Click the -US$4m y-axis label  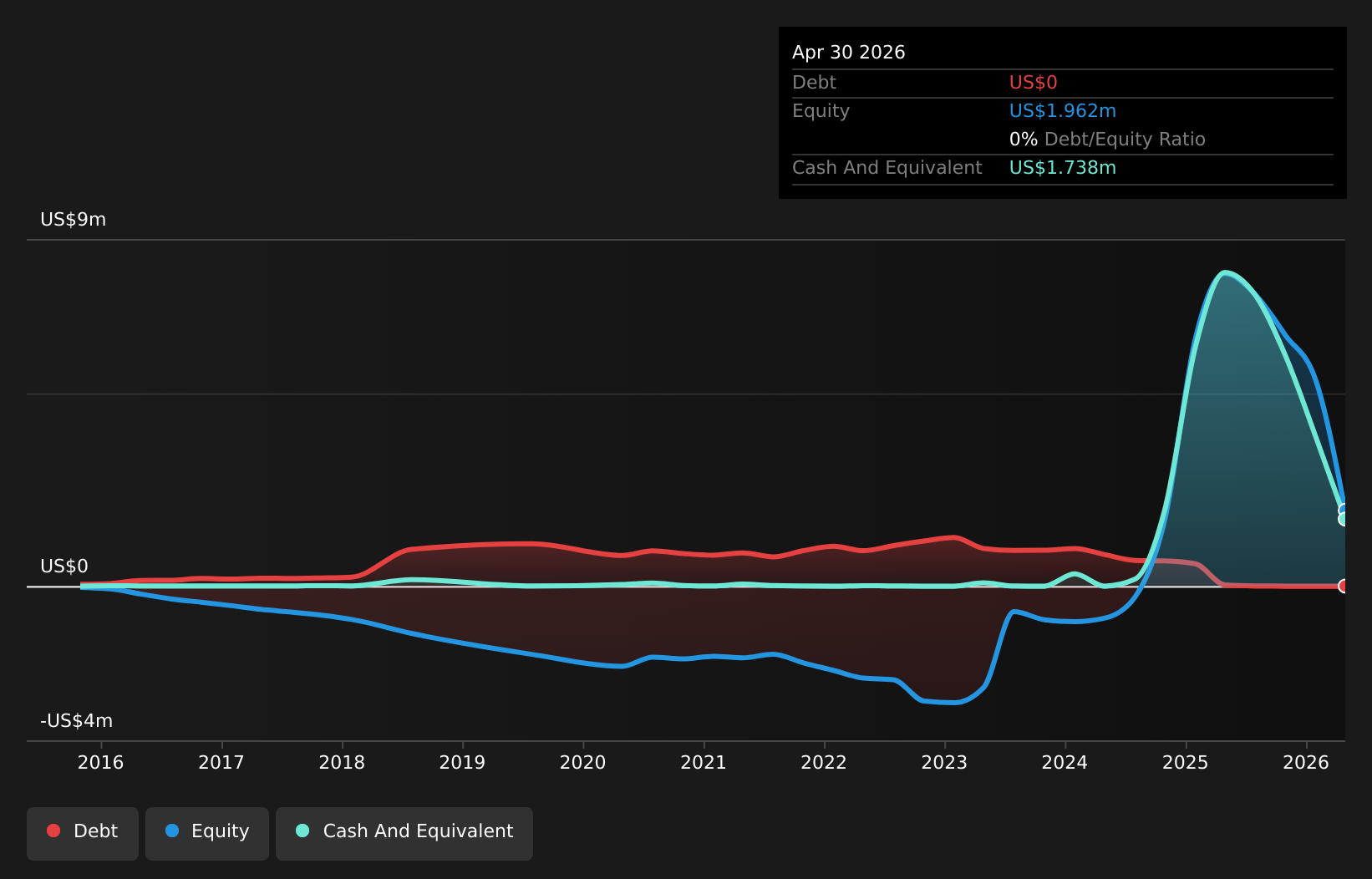tap(77, 721)
